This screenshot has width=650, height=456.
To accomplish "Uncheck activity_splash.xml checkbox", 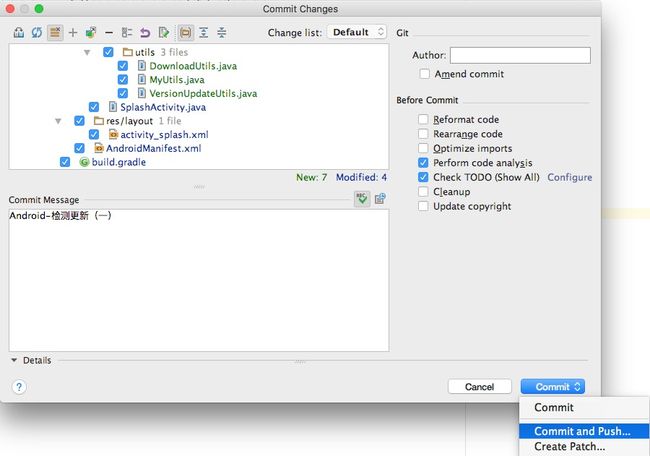I will pyautogui.click(x=94, y=134).
